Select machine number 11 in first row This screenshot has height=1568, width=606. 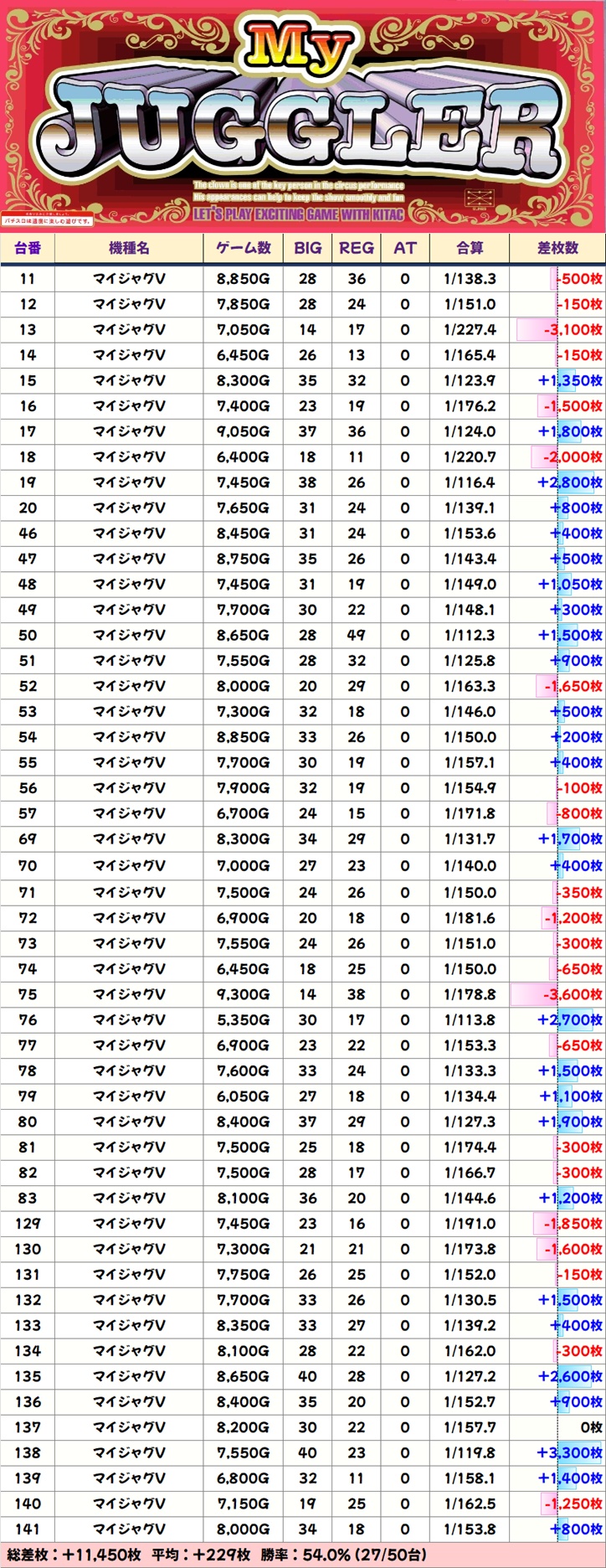click(28, 279)
